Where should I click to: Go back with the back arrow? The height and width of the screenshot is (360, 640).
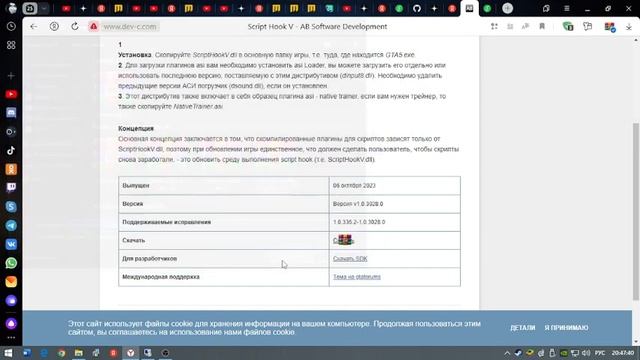tap(33, 27)
